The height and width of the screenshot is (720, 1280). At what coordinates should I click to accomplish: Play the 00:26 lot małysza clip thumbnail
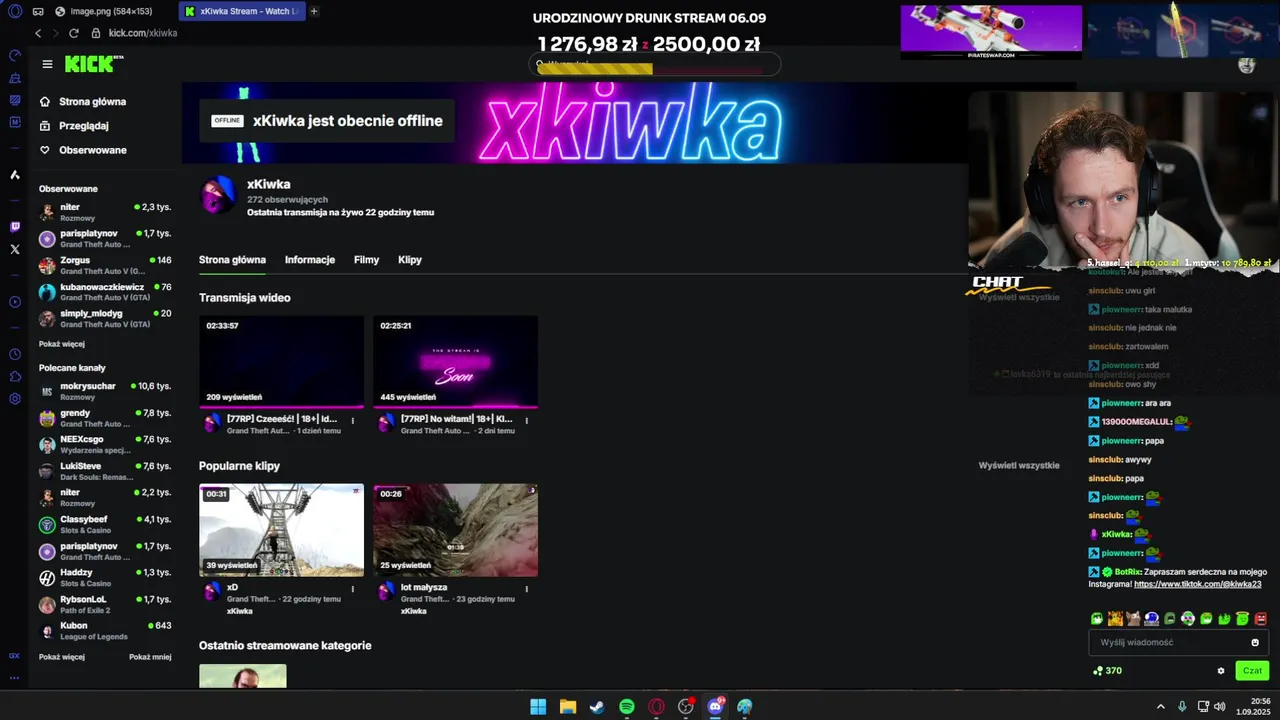coord(455,530)
